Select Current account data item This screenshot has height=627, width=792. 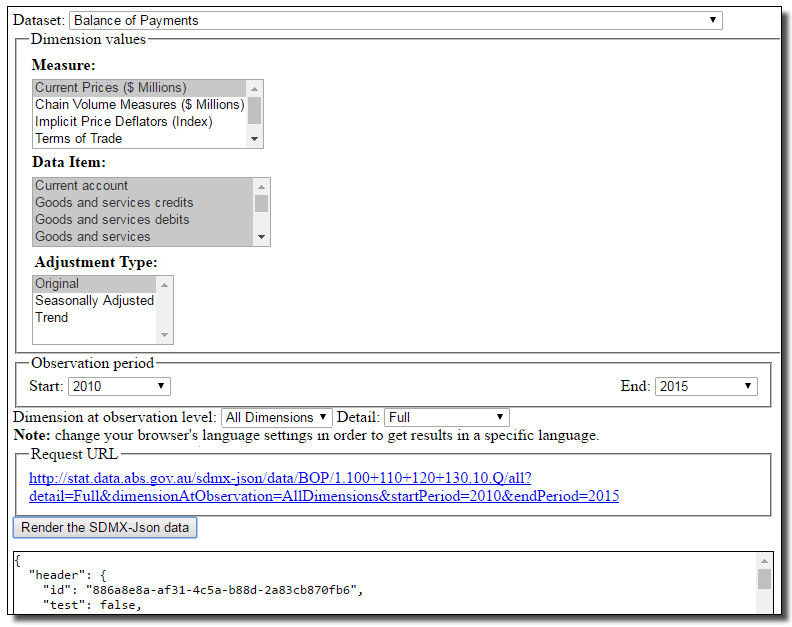[x=81, y=186]
